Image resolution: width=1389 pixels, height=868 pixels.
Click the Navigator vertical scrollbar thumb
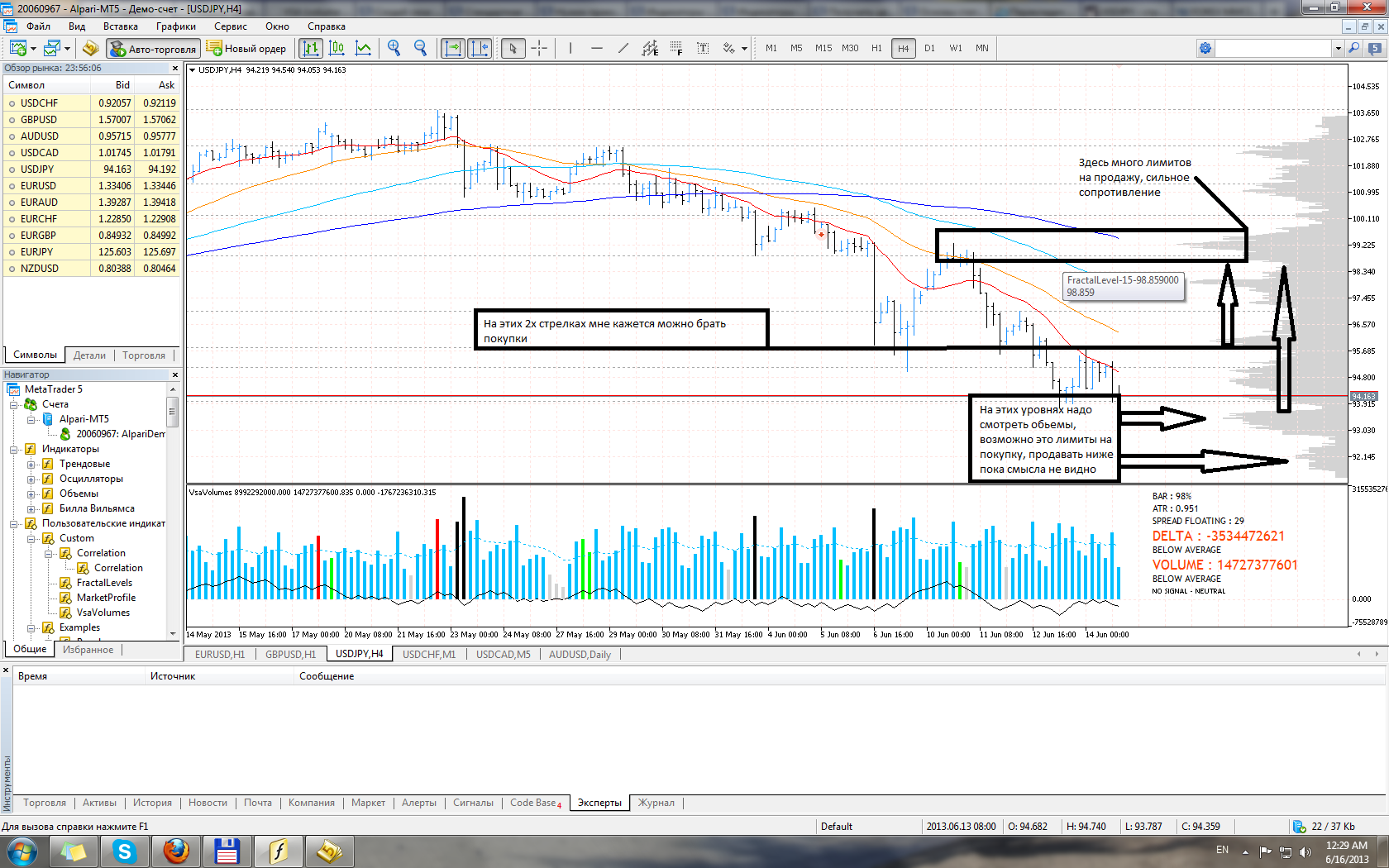point(173,411)
